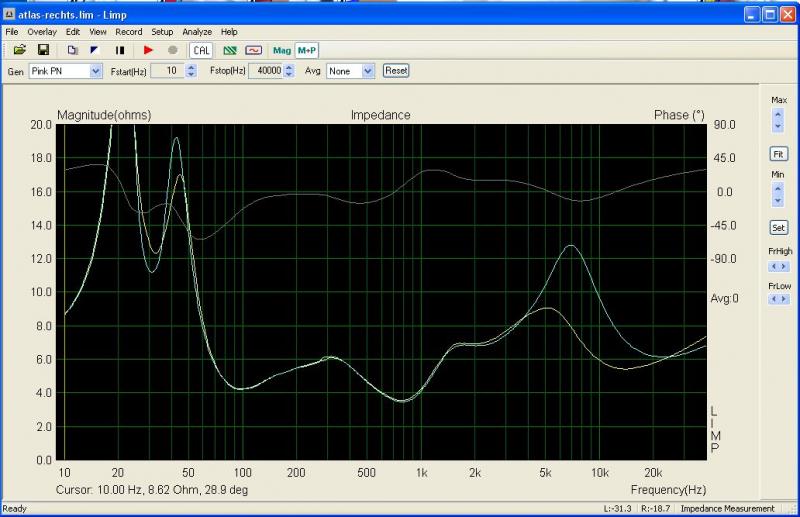The height and width of the screenshot is (517, 800).
Task: Expand the Avg None dropdown
Action: point(368,71)
